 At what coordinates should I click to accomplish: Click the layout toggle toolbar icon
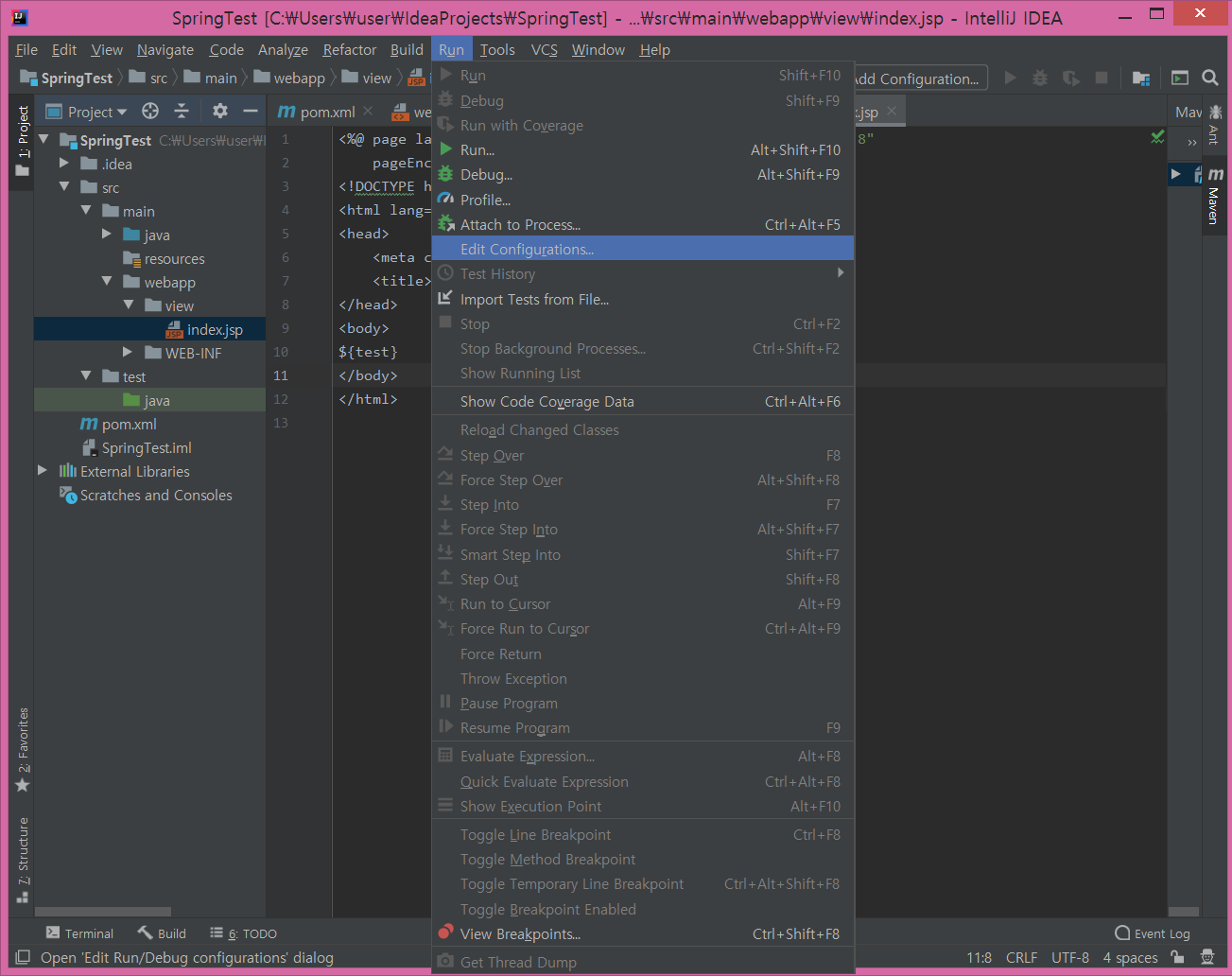pos(1179,78)
